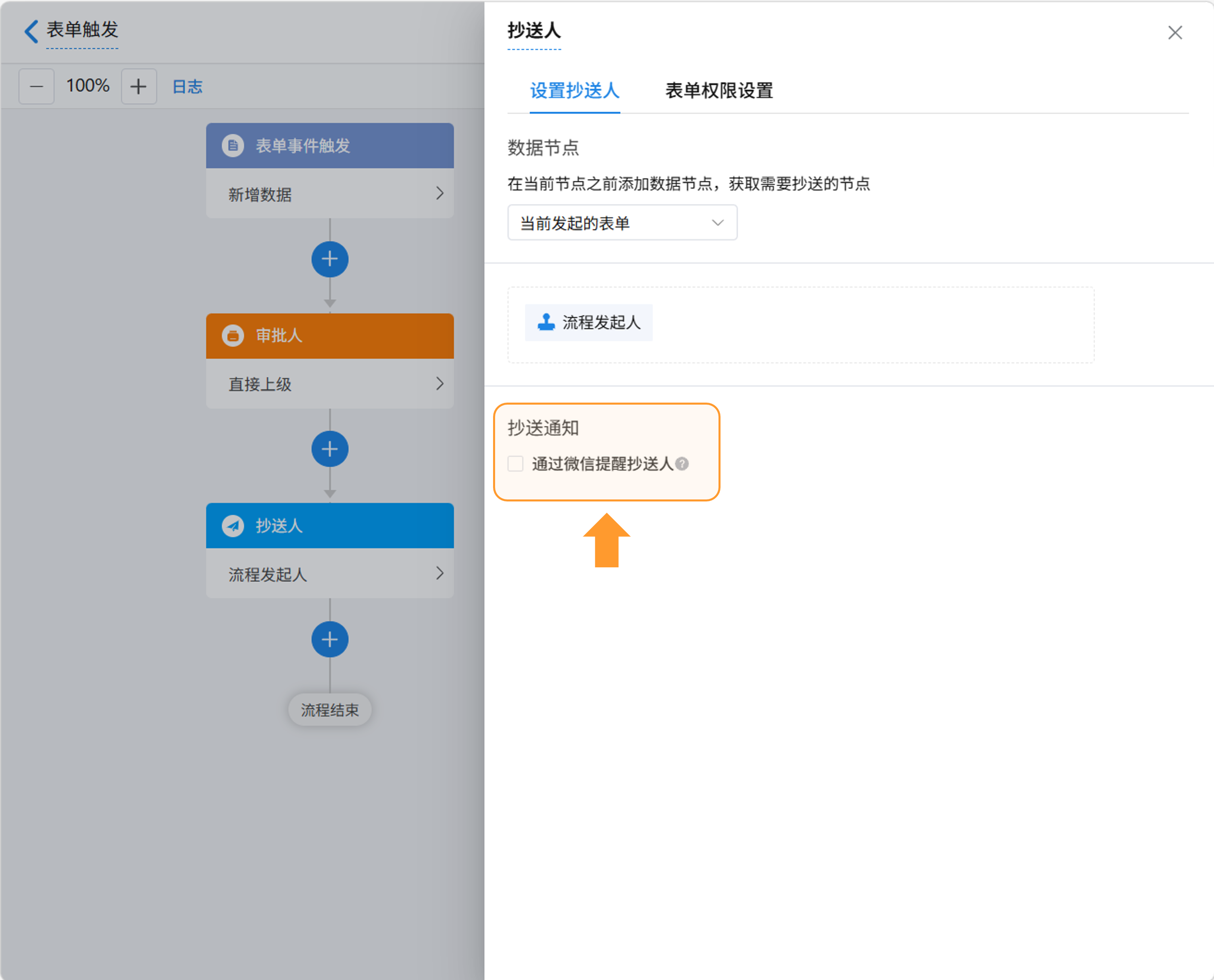Expand the 新增数据 row chevron
1214x980 pixels.
coord(440,194)
